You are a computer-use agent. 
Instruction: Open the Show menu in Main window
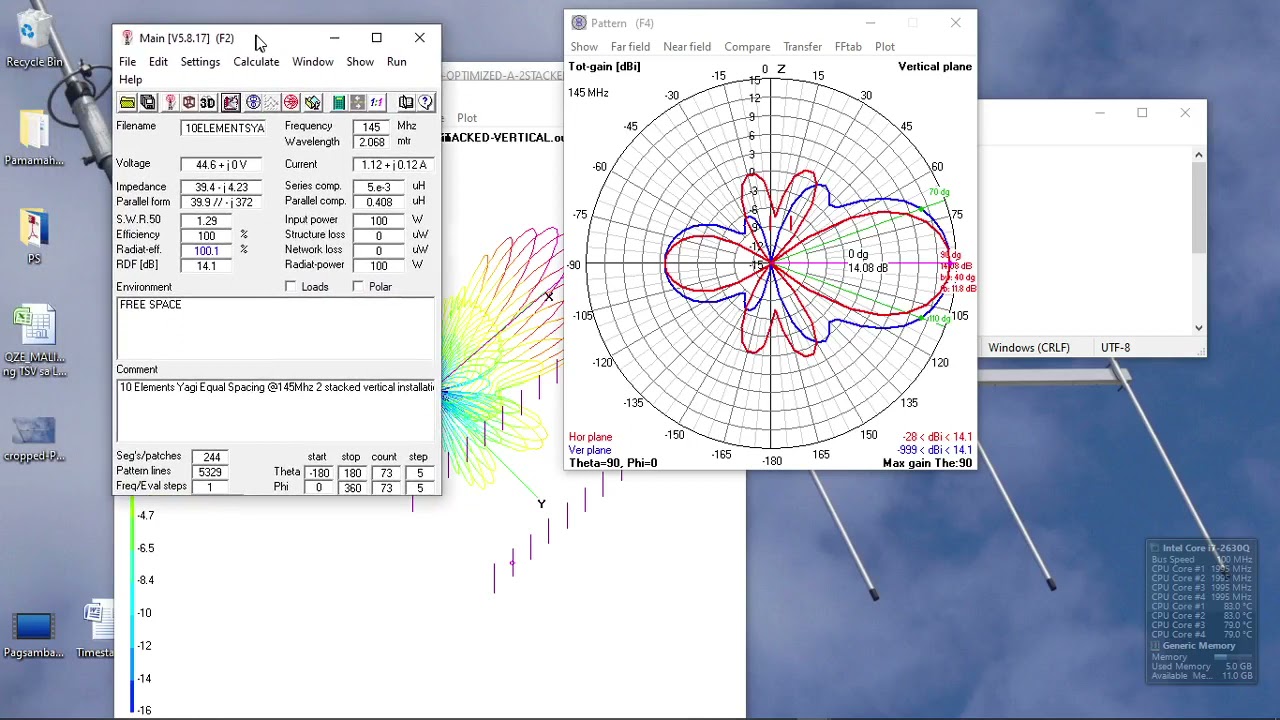[360, 62]
